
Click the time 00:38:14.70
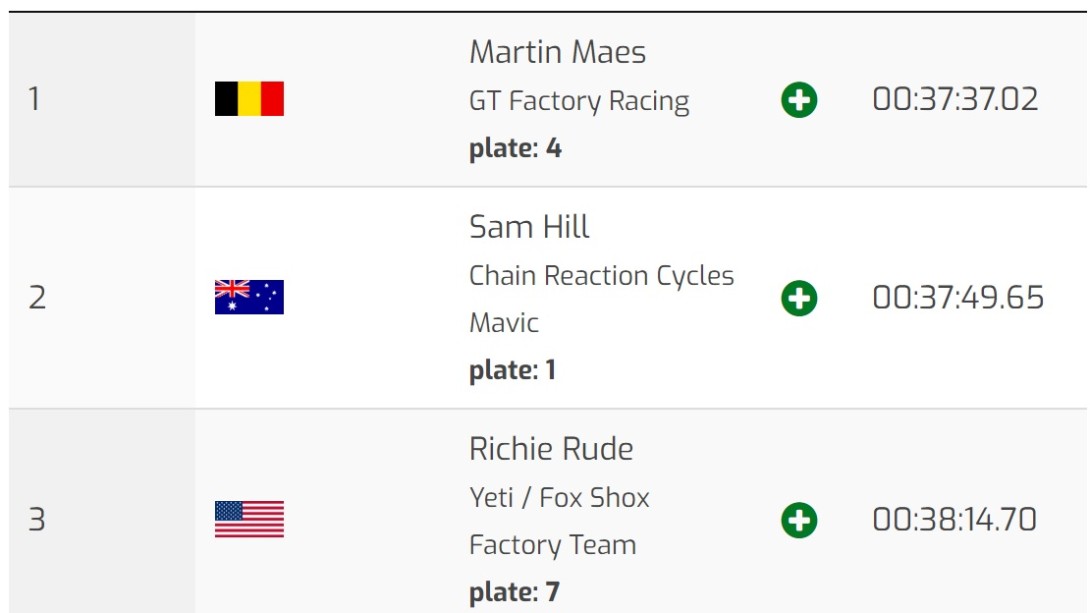coord(954,519)
